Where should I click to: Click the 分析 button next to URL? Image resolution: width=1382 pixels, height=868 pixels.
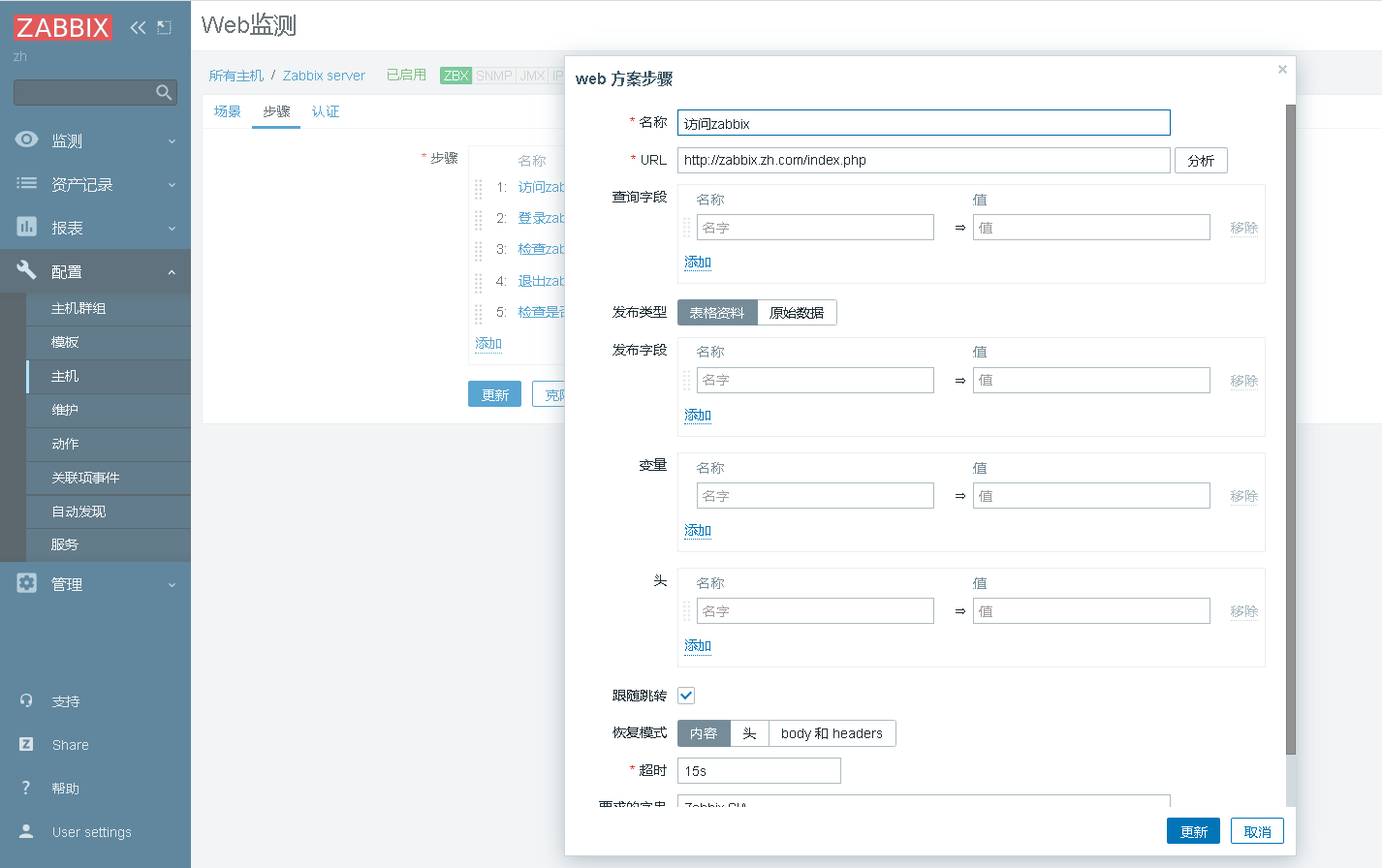click(1201, 160)
